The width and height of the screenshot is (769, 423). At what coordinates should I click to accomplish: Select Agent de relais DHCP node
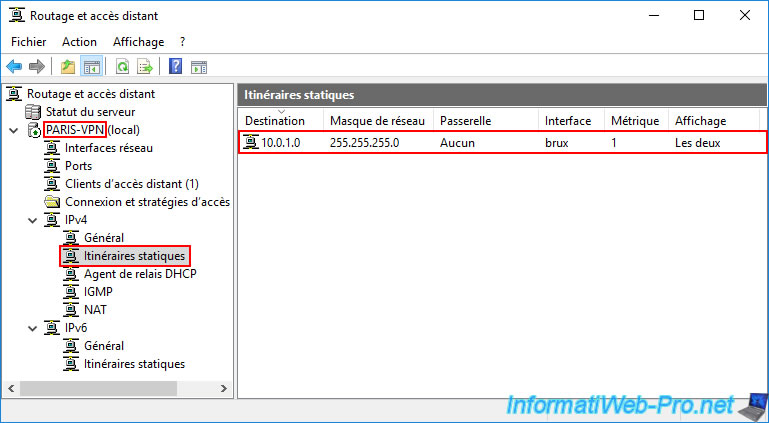coord(140,274)
